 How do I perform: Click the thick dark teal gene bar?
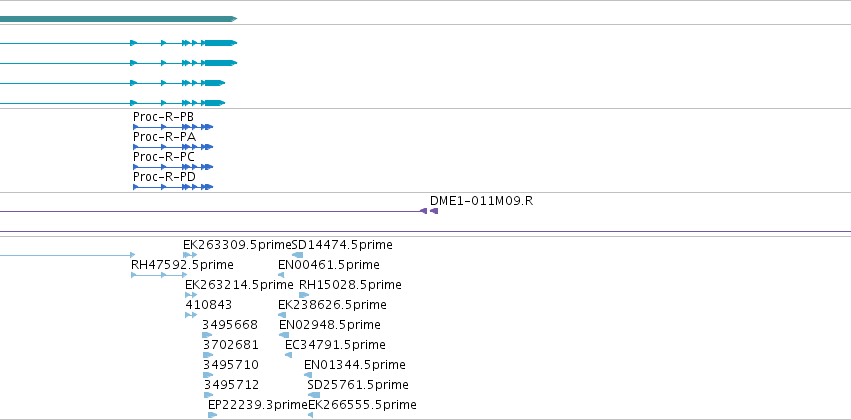click(118, 19)
